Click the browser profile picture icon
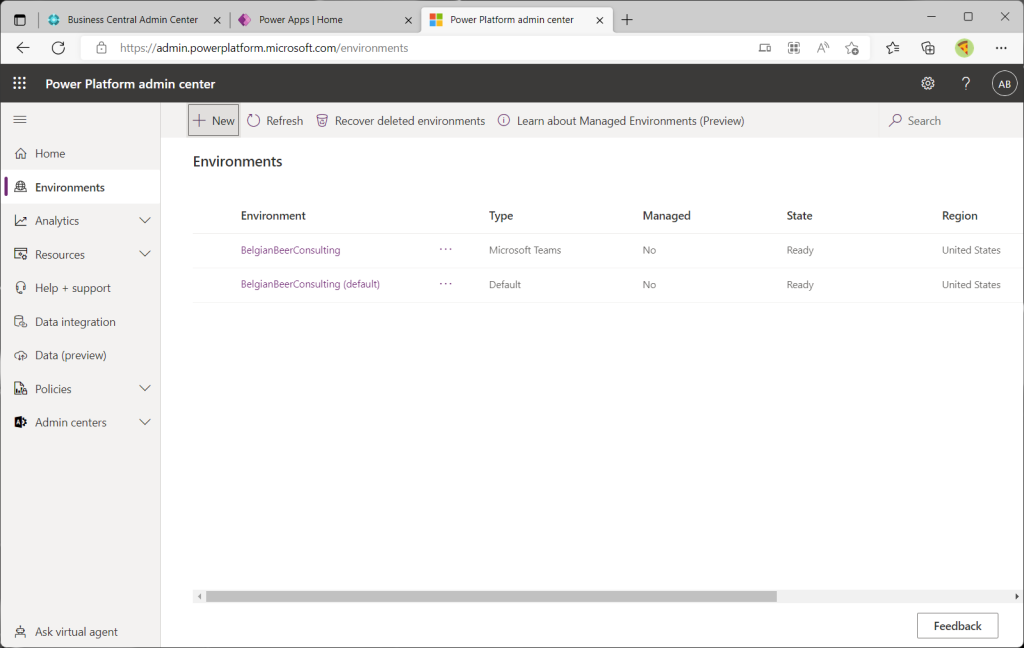 [964, 48]
